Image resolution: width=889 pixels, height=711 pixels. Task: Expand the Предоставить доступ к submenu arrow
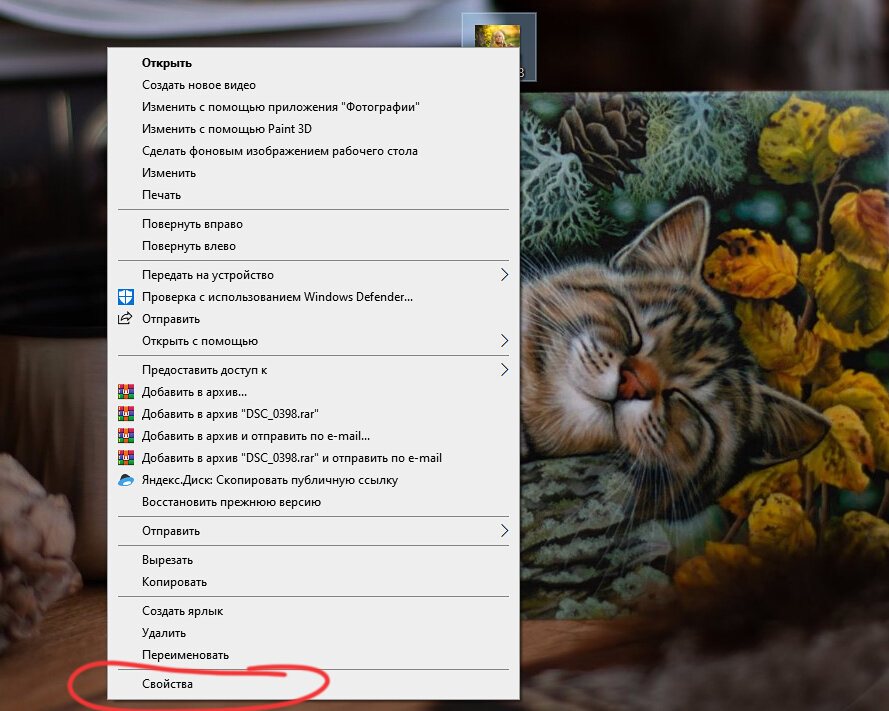(x=504, y=370)
